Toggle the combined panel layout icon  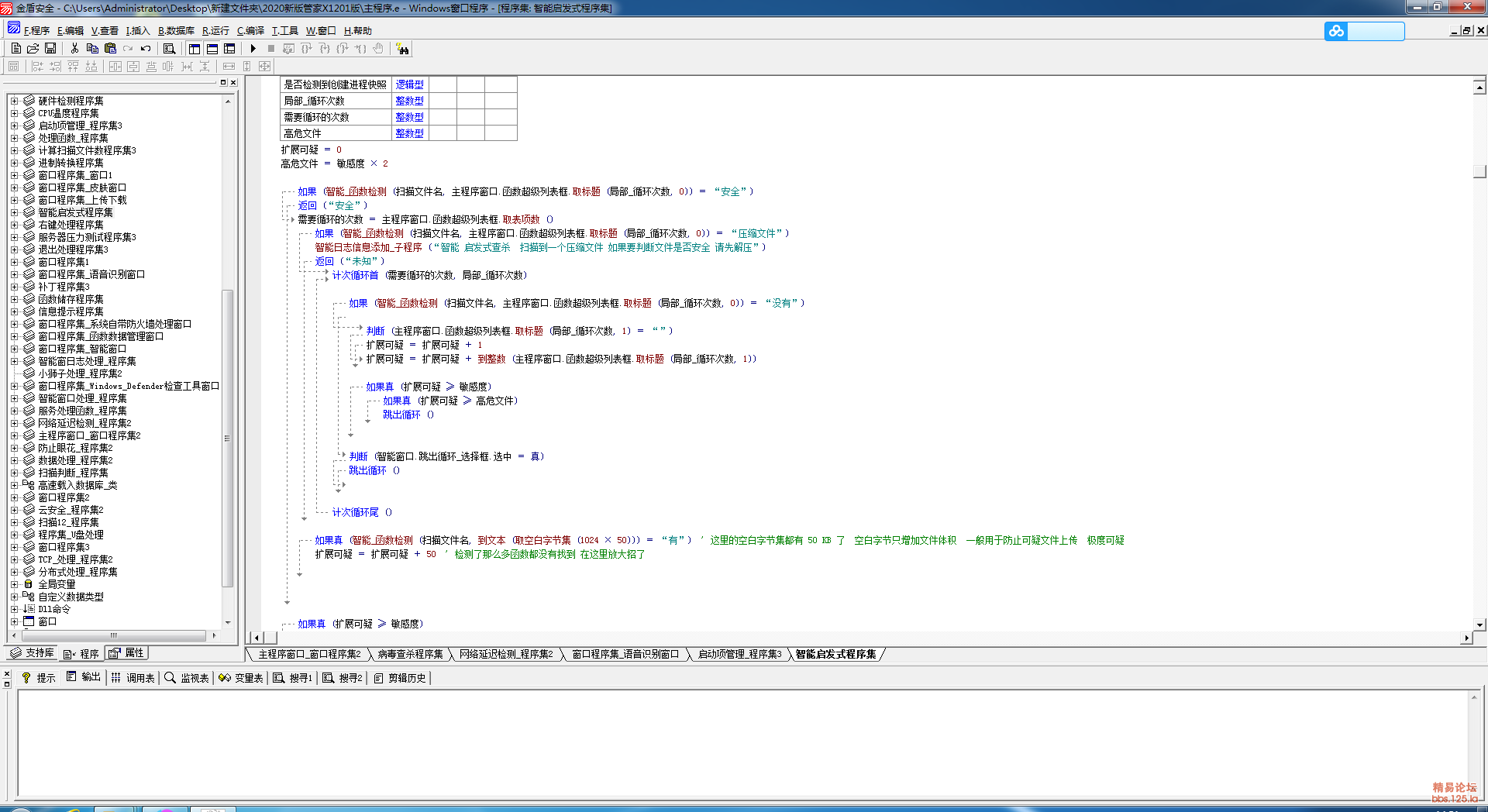(x=229, y=48)
